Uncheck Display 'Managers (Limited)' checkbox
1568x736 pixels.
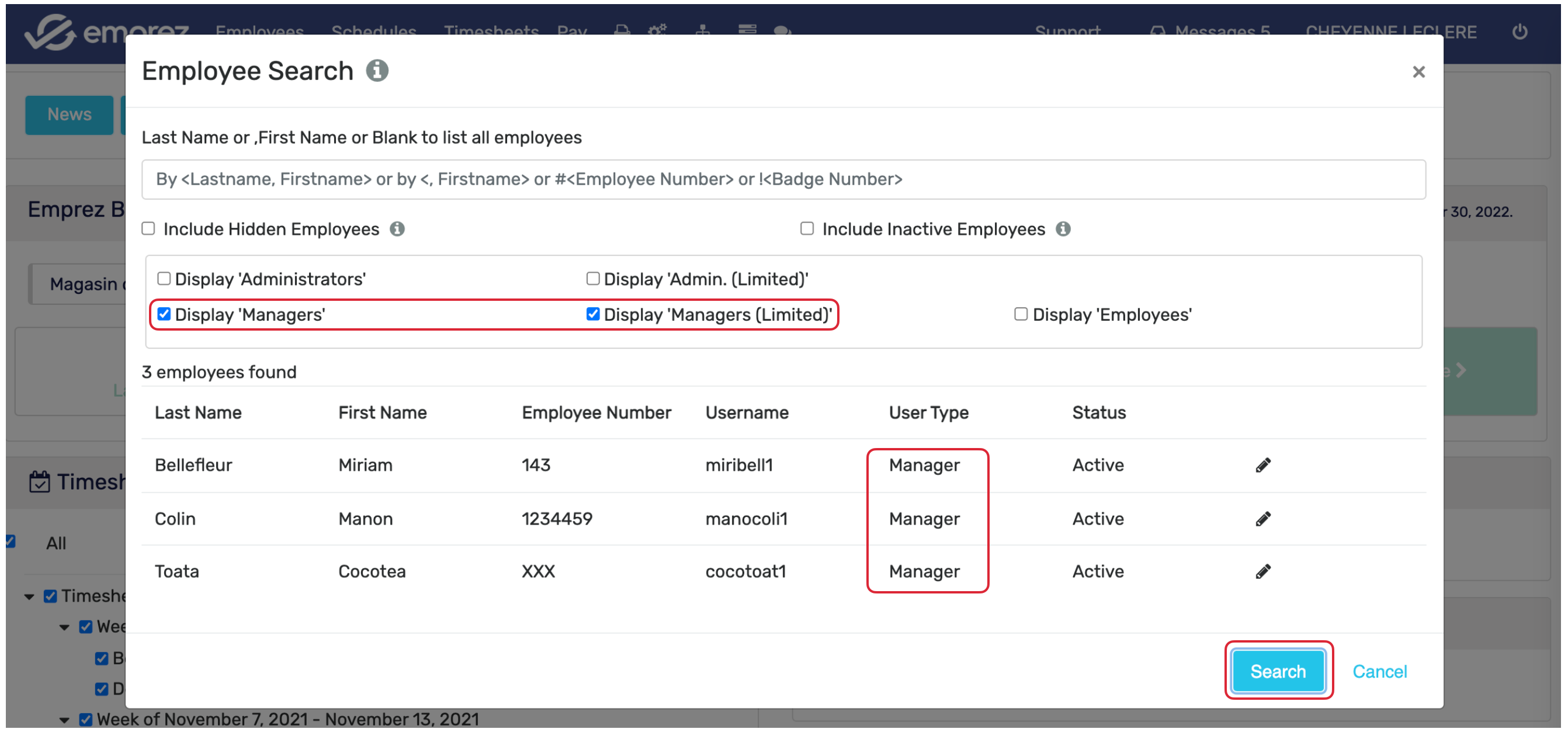point(592,314)
